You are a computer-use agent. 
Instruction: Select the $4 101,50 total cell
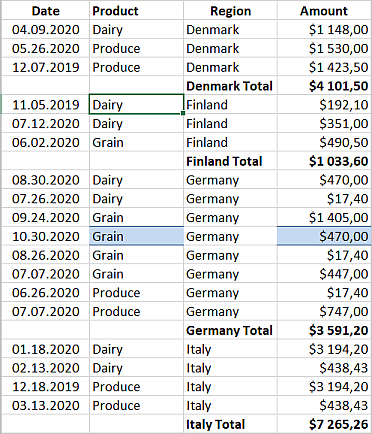click(x=324, y=86)
